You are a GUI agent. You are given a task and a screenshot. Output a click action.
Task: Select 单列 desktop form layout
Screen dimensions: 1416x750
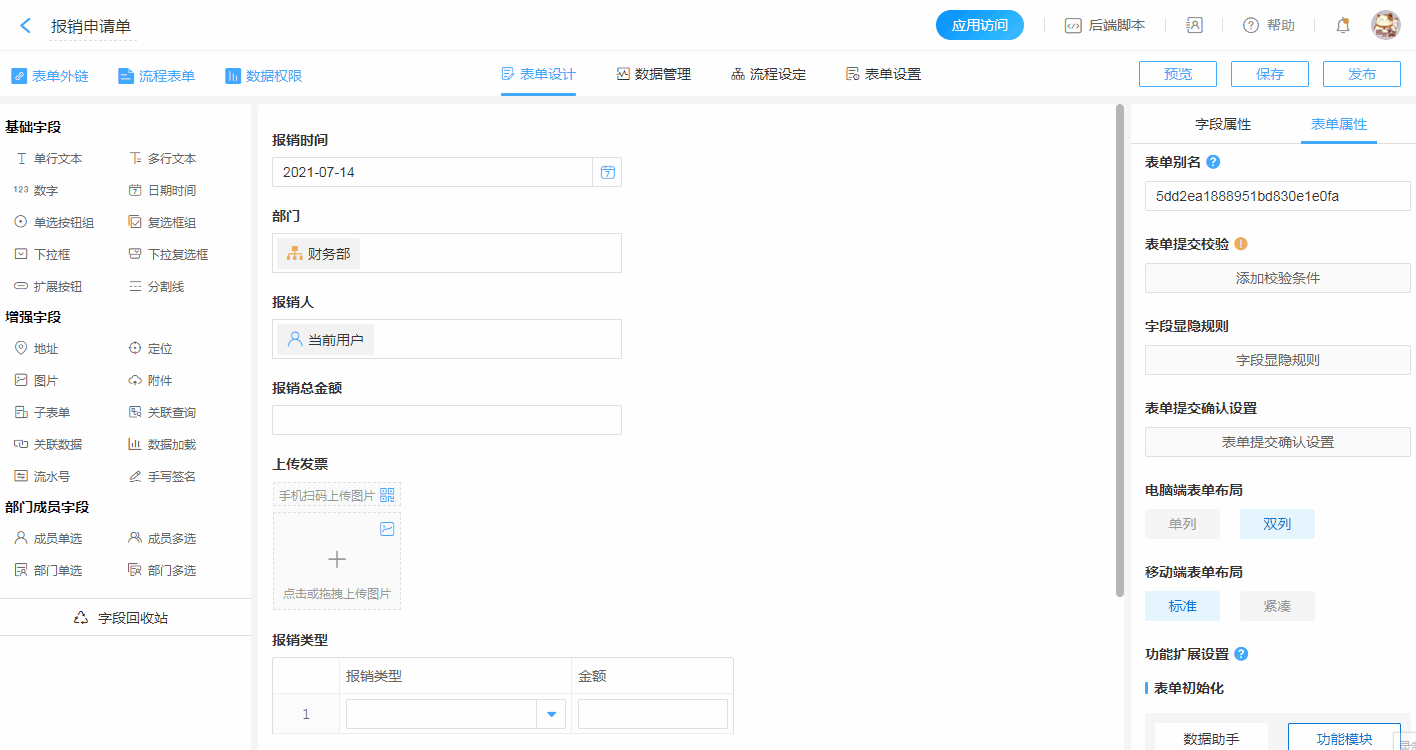(1182, 524)
